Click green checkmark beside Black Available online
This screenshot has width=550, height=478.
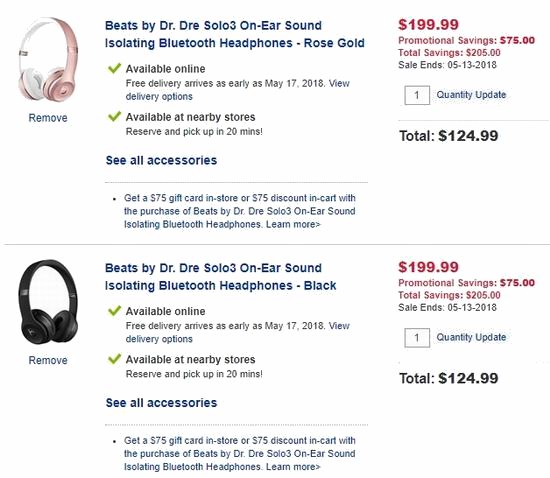(114, 310)
